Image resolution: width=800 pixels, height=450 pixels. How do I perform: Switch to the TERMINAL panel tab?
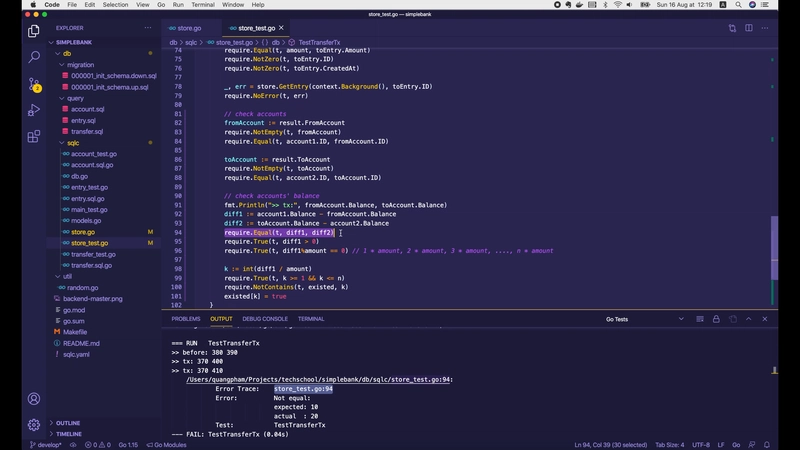coord(311,319)
